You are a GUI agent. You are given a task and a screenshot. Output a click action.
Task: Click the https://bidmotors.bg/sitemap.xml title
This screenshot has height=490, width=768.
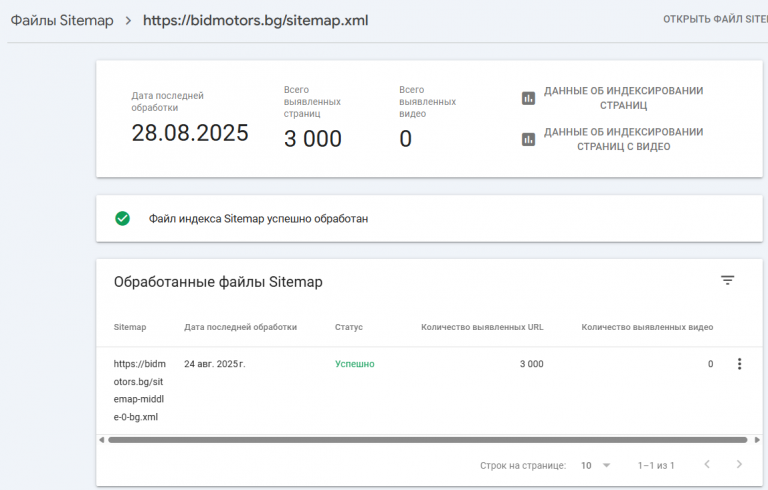(256, 21)
